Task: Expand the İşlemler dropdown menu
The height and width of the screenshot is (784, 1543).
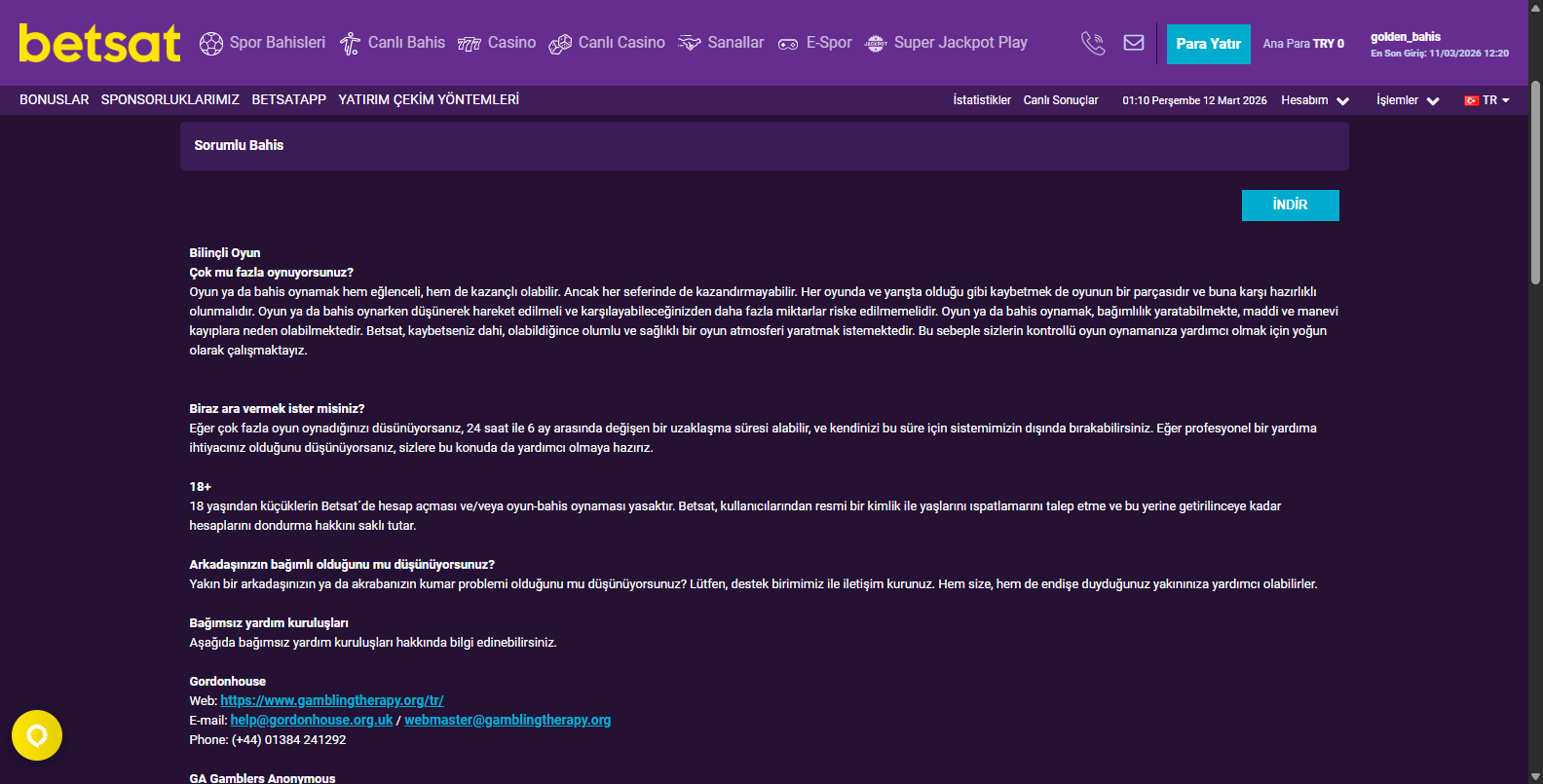Action: 1408,100
